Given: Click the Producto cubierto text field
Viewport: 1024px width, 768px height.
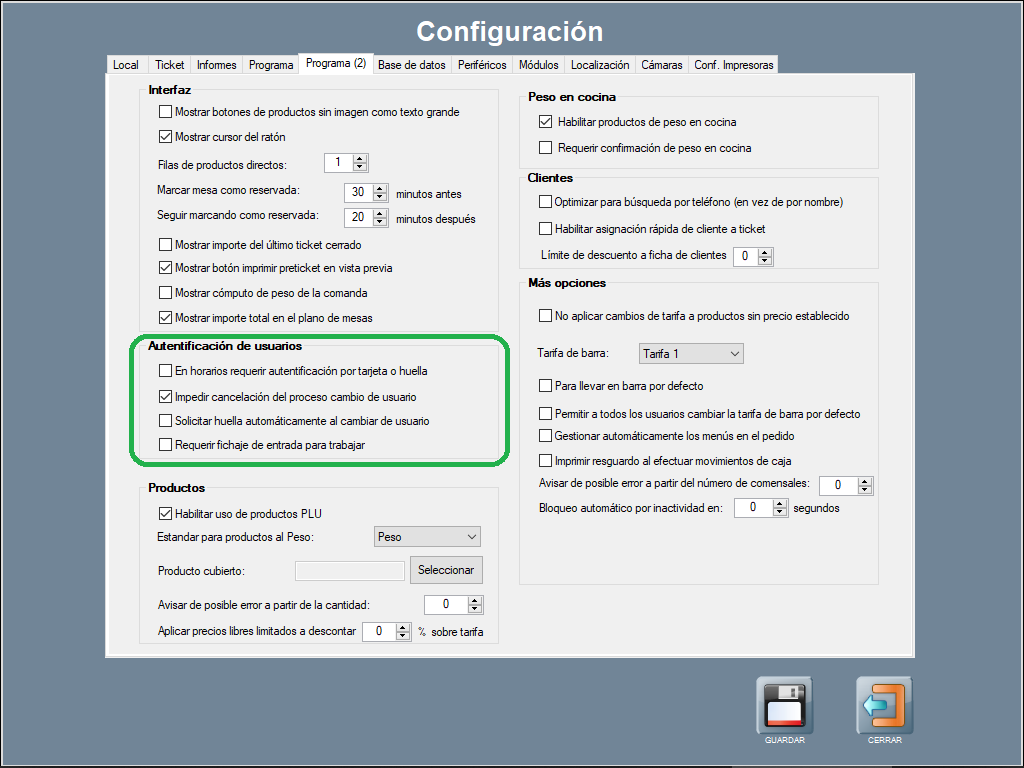Looking at the screenshot, I should pyautogui.click(x=350, y=570).
